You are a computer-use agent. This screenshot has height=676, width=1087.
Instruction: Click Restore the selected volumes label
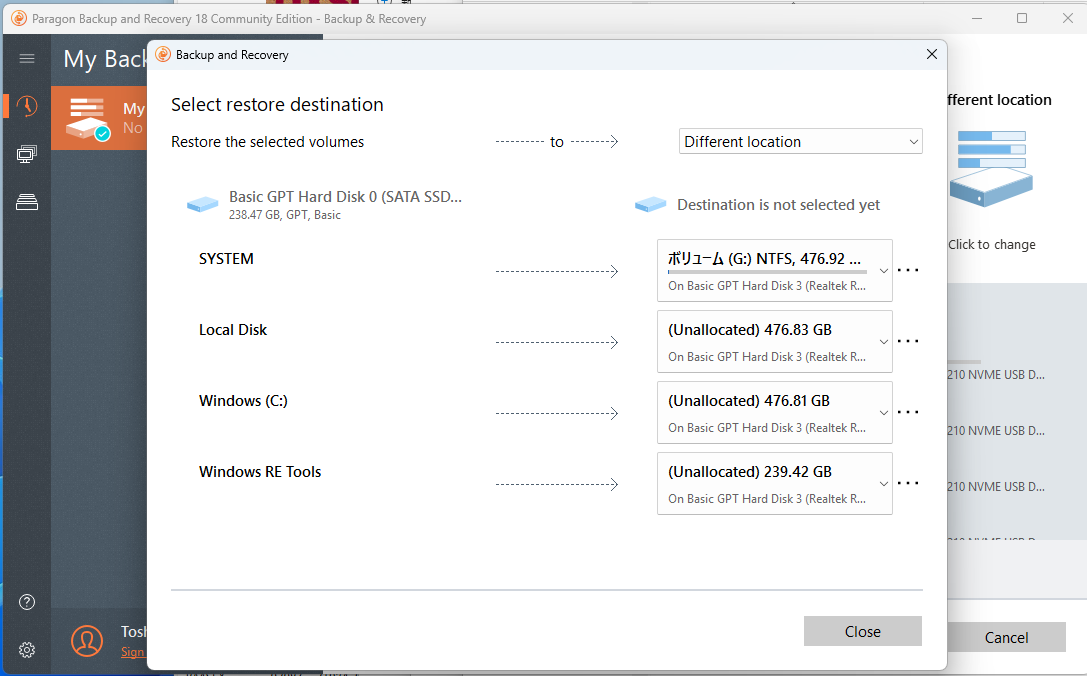(268, 142)
